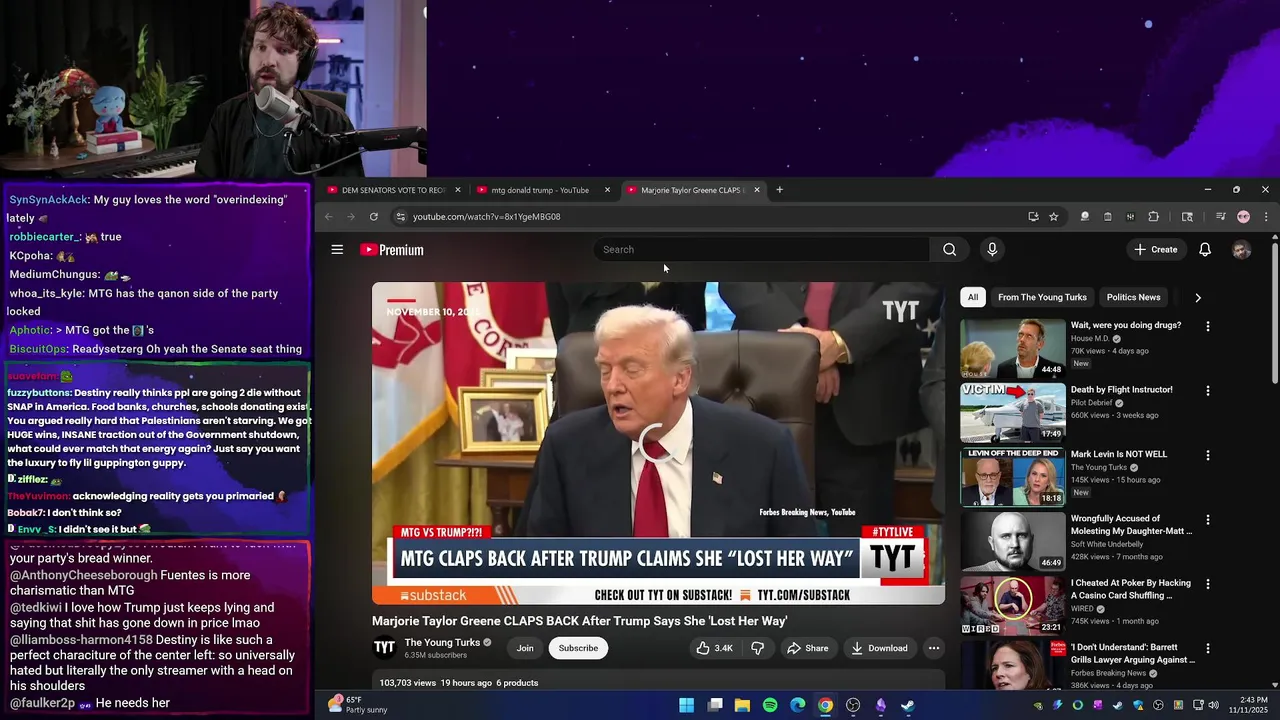Screen dimensions: 1280x720
Task: Open options for 'Death by Flight Instructor!' video
Action: tap(1208, 391)
